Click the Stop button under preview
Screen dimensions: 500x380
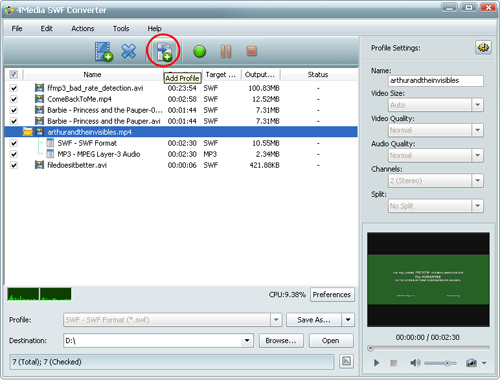(x=394, y=363)
